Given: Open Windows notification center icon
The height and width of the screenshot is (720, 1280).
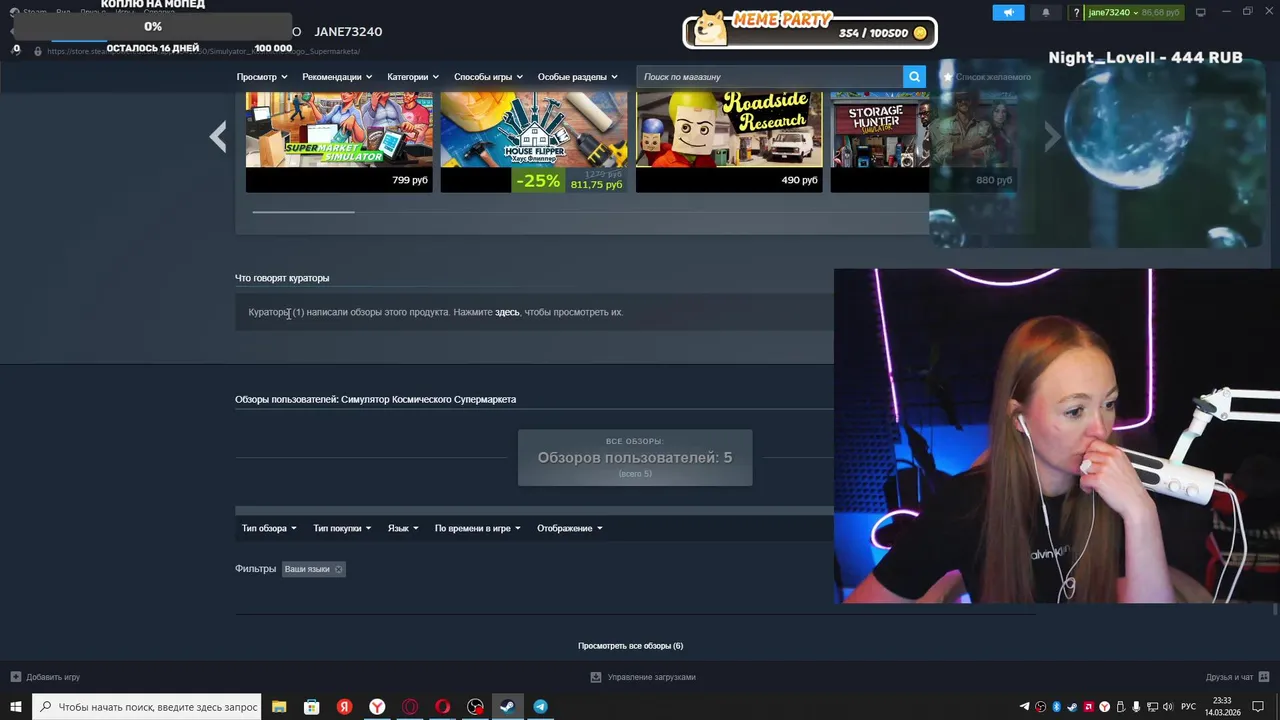Looking at the screenshot, I should (x=1258, y=707).
